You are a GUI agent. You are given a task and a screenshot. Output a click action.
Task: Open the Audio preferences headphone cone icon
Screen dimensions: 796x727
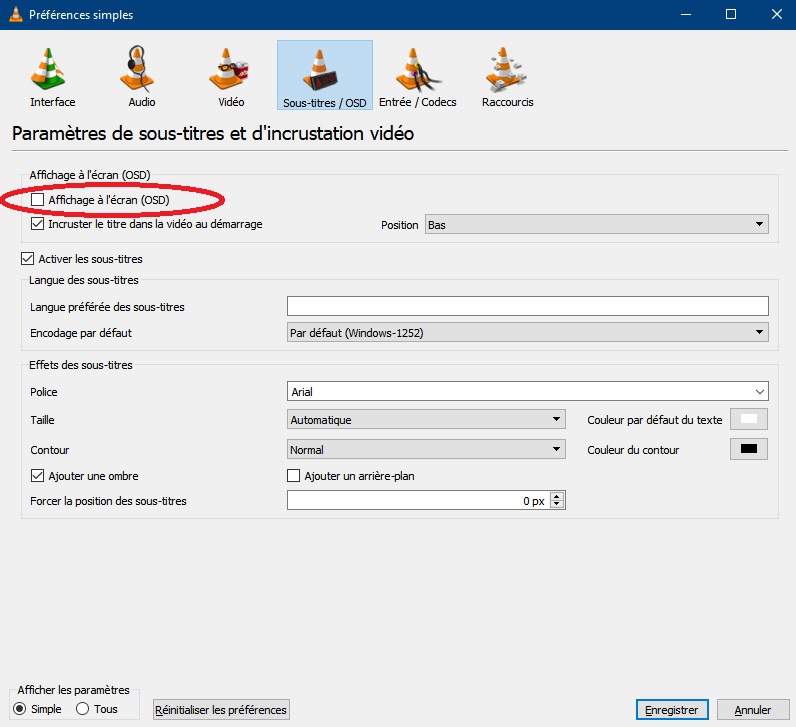137,69
